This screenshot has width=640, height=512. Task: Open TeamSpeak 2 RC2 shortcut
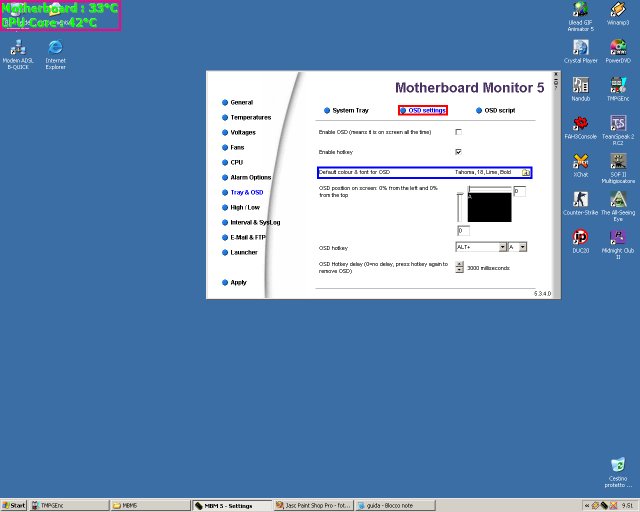(617, 125)
